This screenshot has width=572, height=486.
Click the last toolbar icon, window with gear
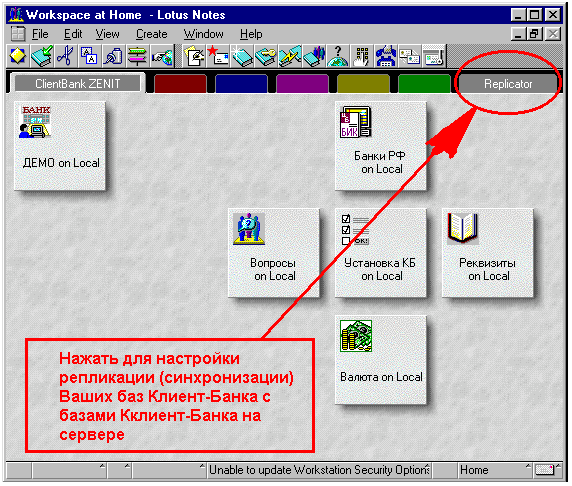tap(434, 57)
